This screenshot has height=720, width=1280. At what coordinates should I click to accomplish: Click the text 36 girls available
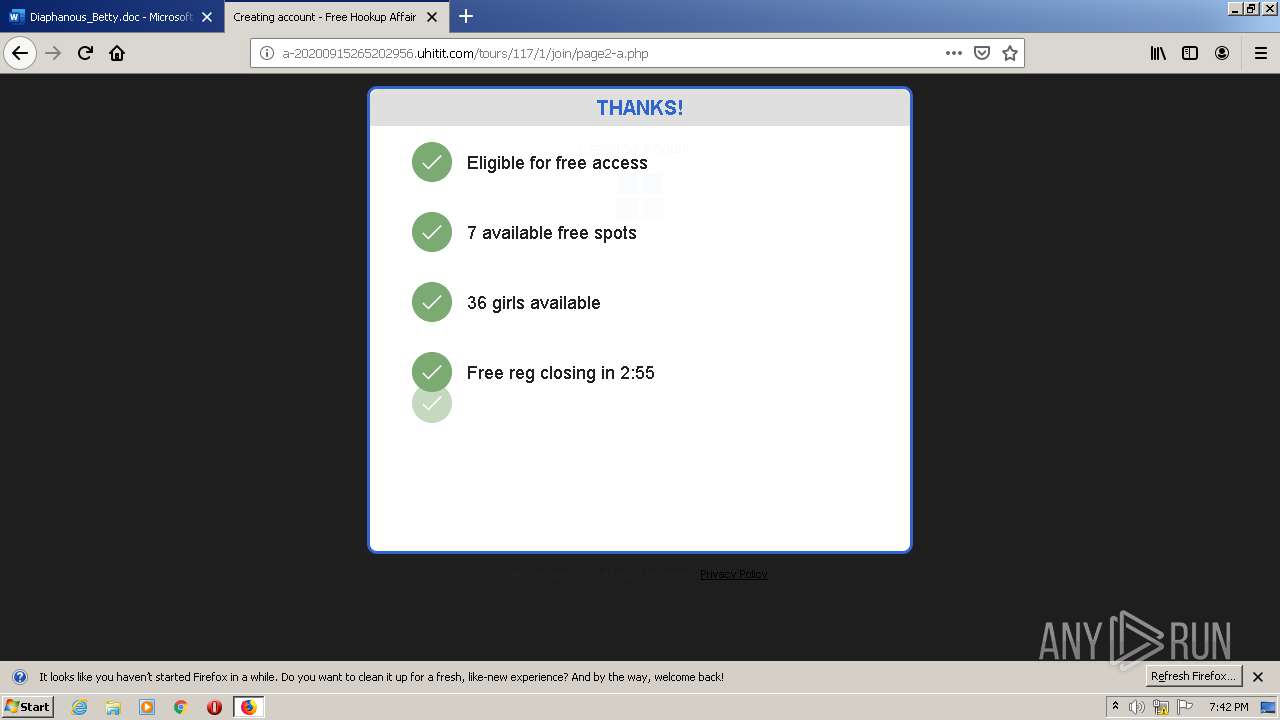(534, 303)
